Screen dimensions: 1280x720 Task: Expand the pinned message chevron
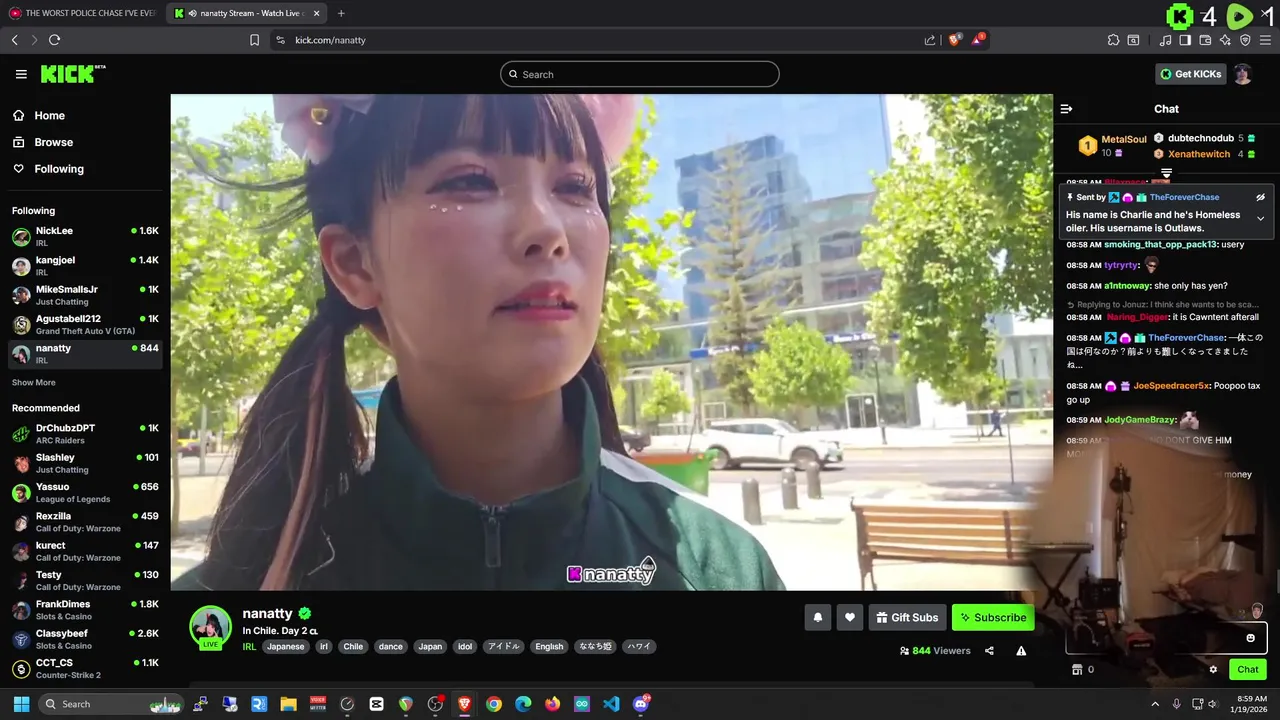(x=1260, y=218)
